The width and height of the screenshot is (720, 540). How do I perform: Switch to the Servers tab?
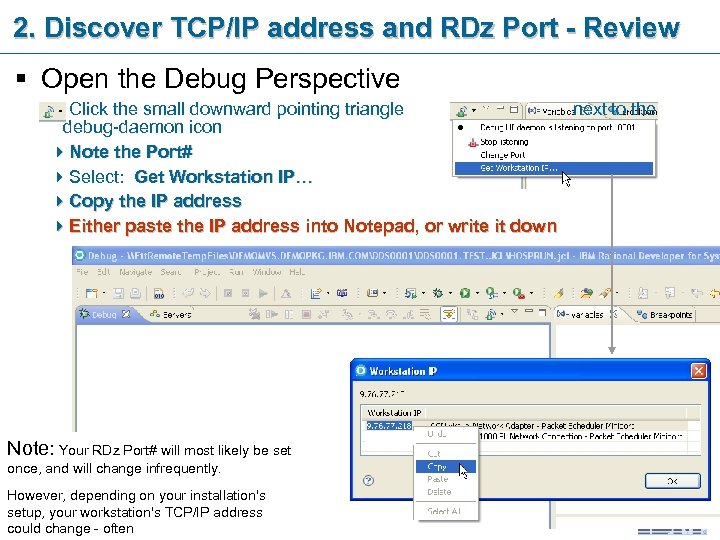point(171,315)
